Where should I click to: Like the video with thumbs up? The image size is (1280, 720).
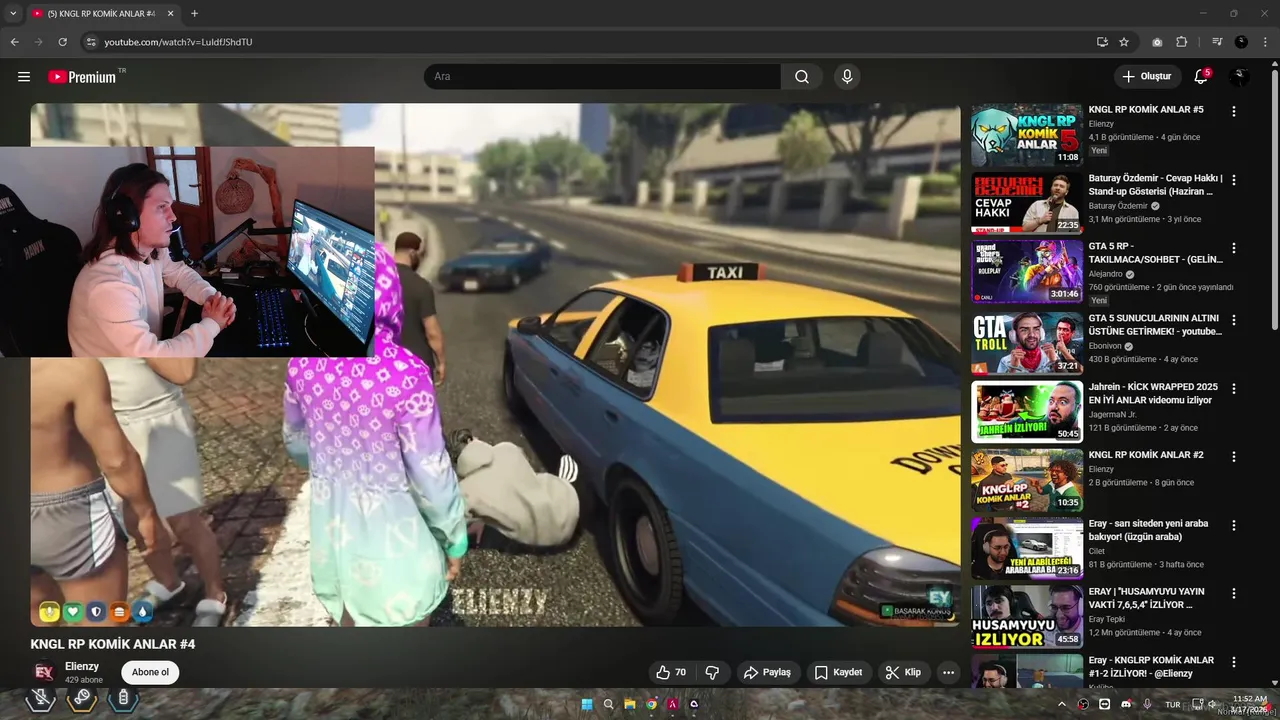click(671, 672)
